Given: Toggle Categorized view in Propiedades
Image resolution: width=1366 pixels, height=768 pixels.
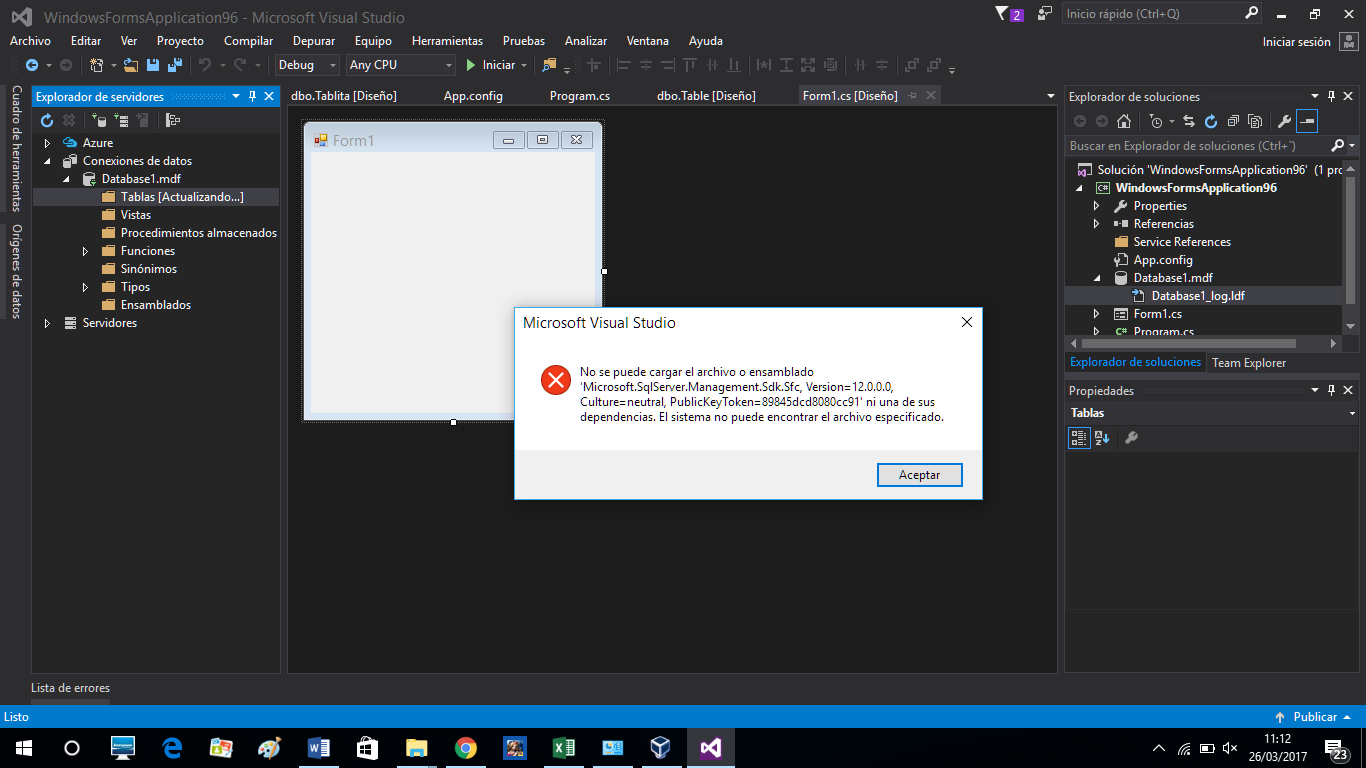Looking at the screenshot, I should (x=1079, y=438).
